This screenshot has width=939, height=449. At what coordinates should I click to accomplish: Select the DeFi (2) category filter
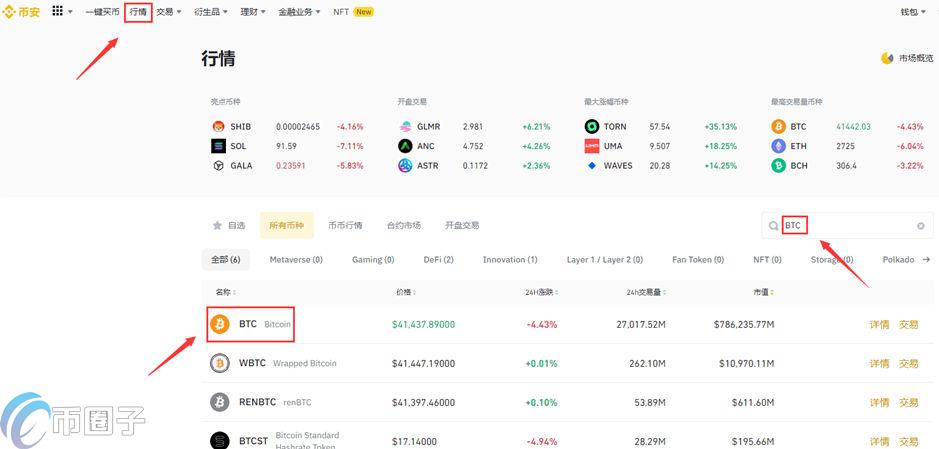(x=438, y=260)
